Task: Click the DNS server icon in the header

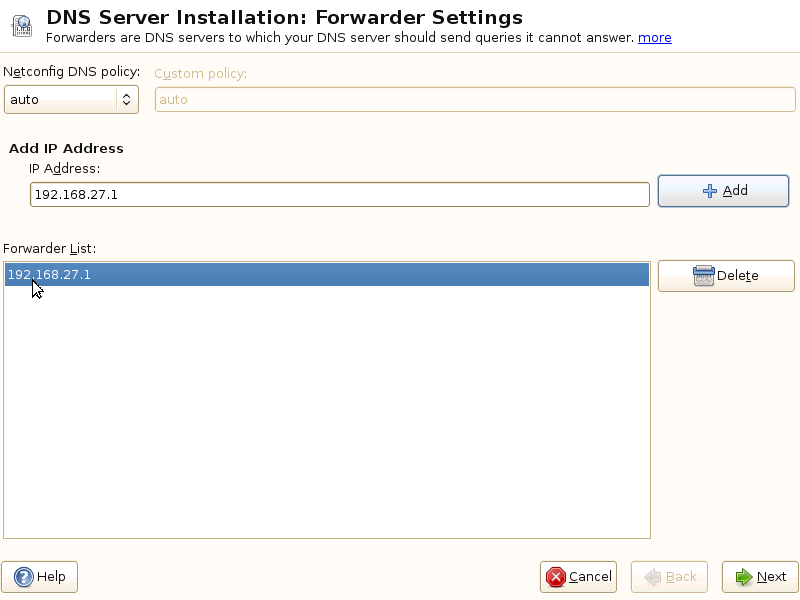Action: click(22, 26)
